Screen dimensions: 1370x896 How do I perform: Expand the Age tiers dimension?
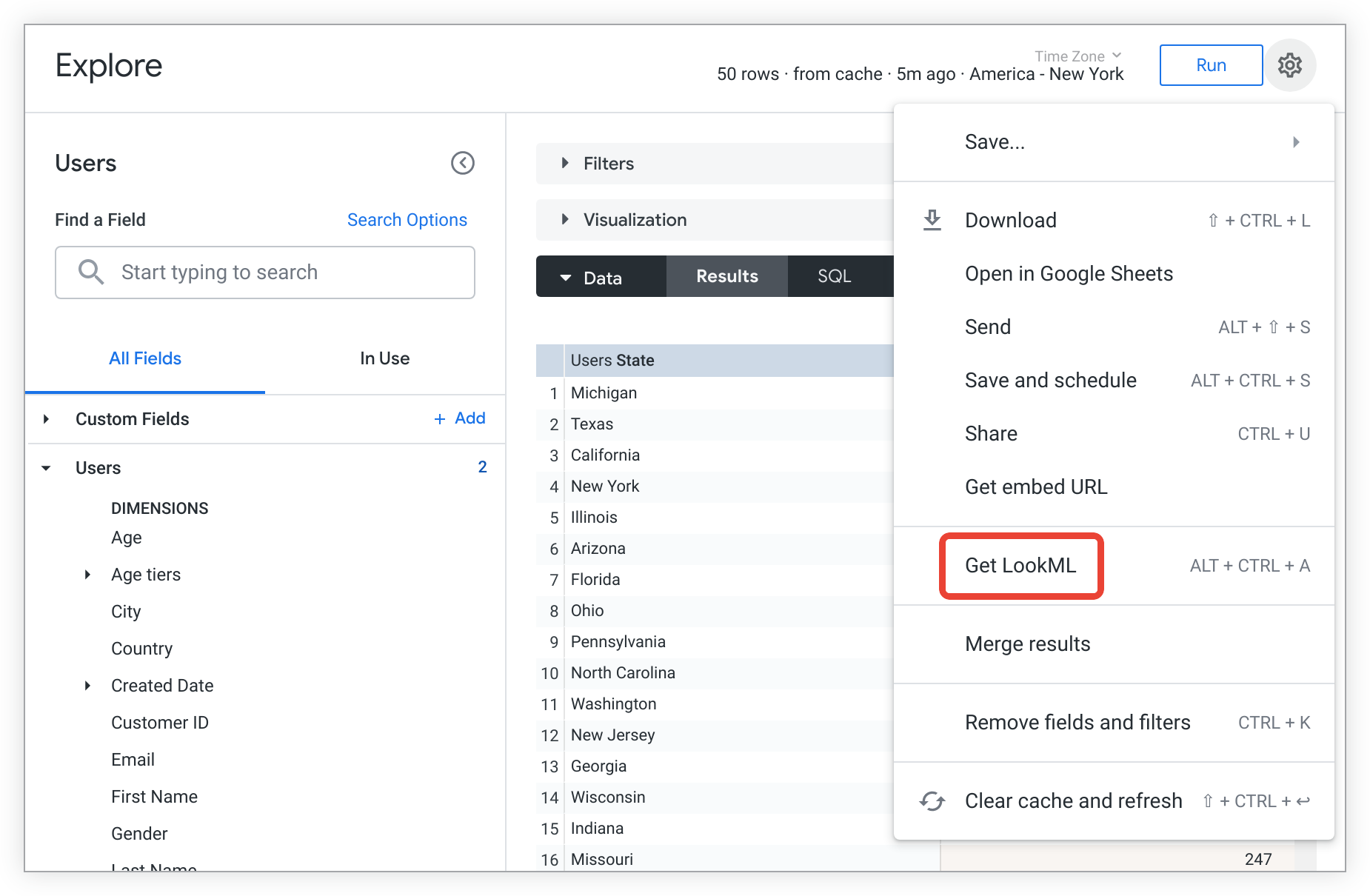87,575
